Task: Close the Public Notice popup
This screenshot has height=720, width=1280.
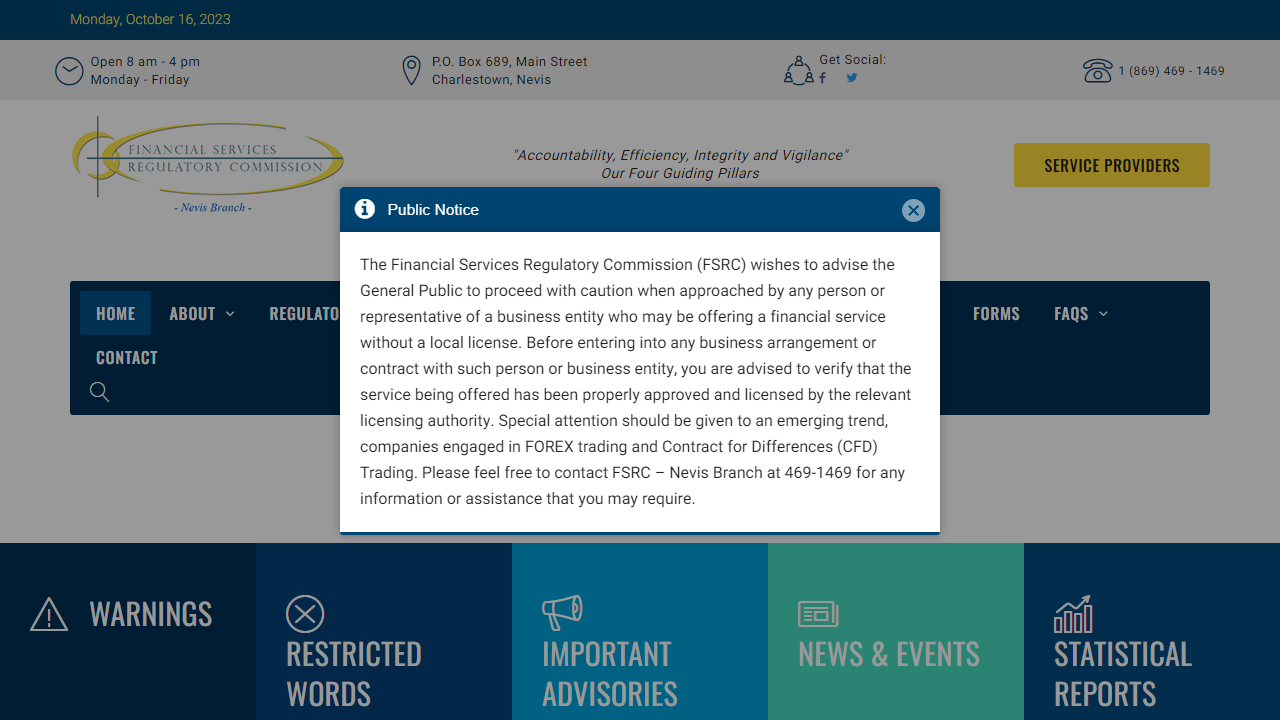Action: (912, 210)
